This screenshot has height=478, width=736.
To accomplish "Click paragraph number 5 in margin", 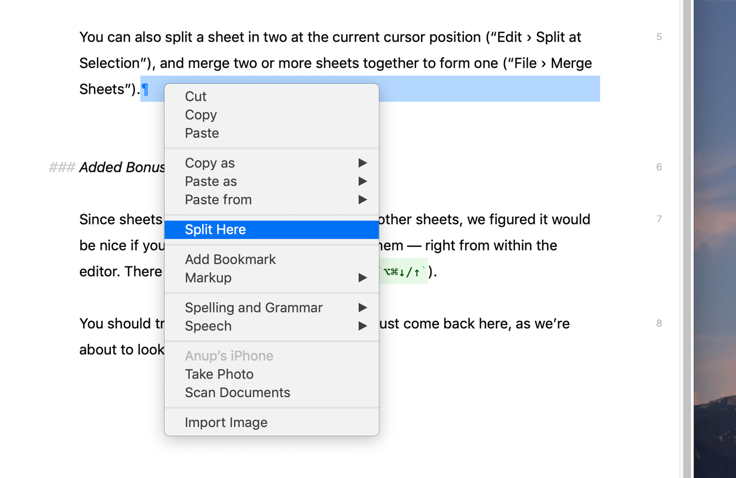I will click(x=659, y=37).
